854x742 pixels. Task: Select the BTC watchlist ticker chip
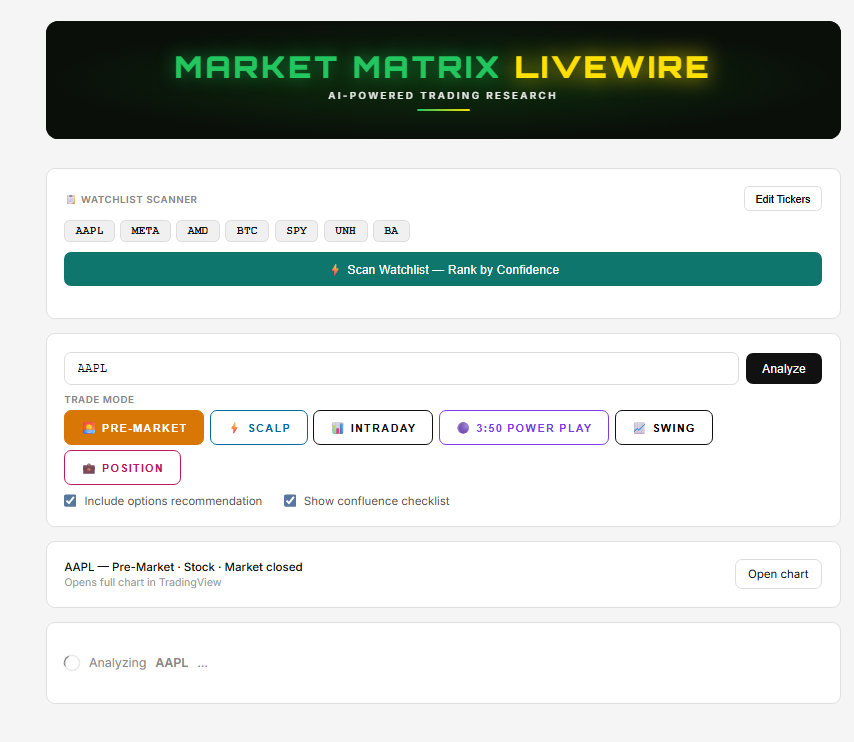click(247, 230)
